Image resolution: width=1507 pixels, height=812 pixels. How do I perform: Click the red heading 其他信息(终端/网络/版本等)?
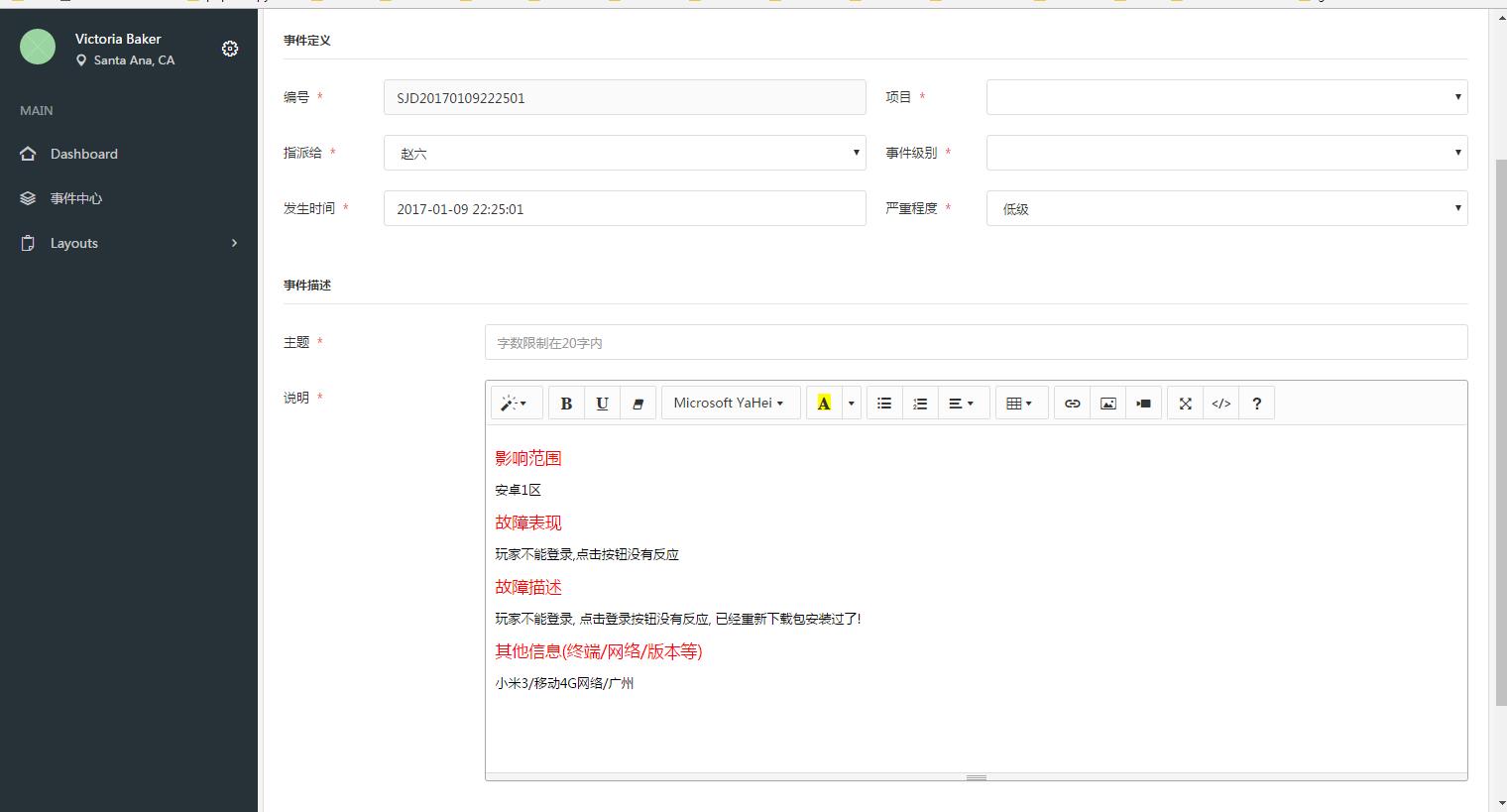[x=599, y=651]
